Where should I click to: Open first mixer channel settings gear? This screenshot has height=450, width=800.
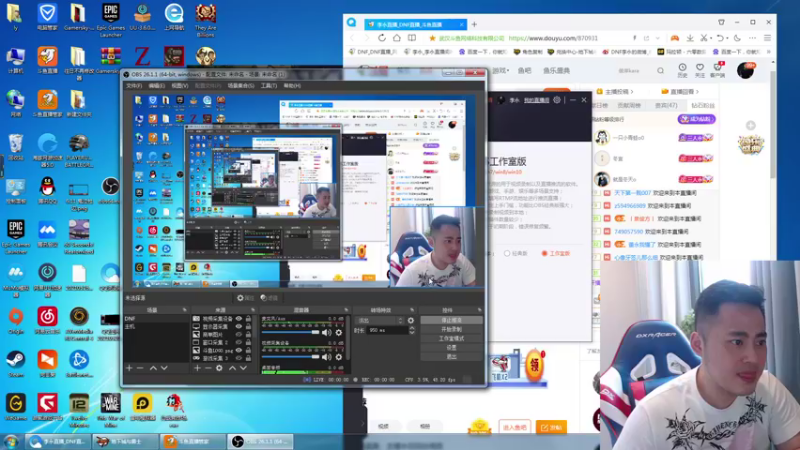pos(339,333)
